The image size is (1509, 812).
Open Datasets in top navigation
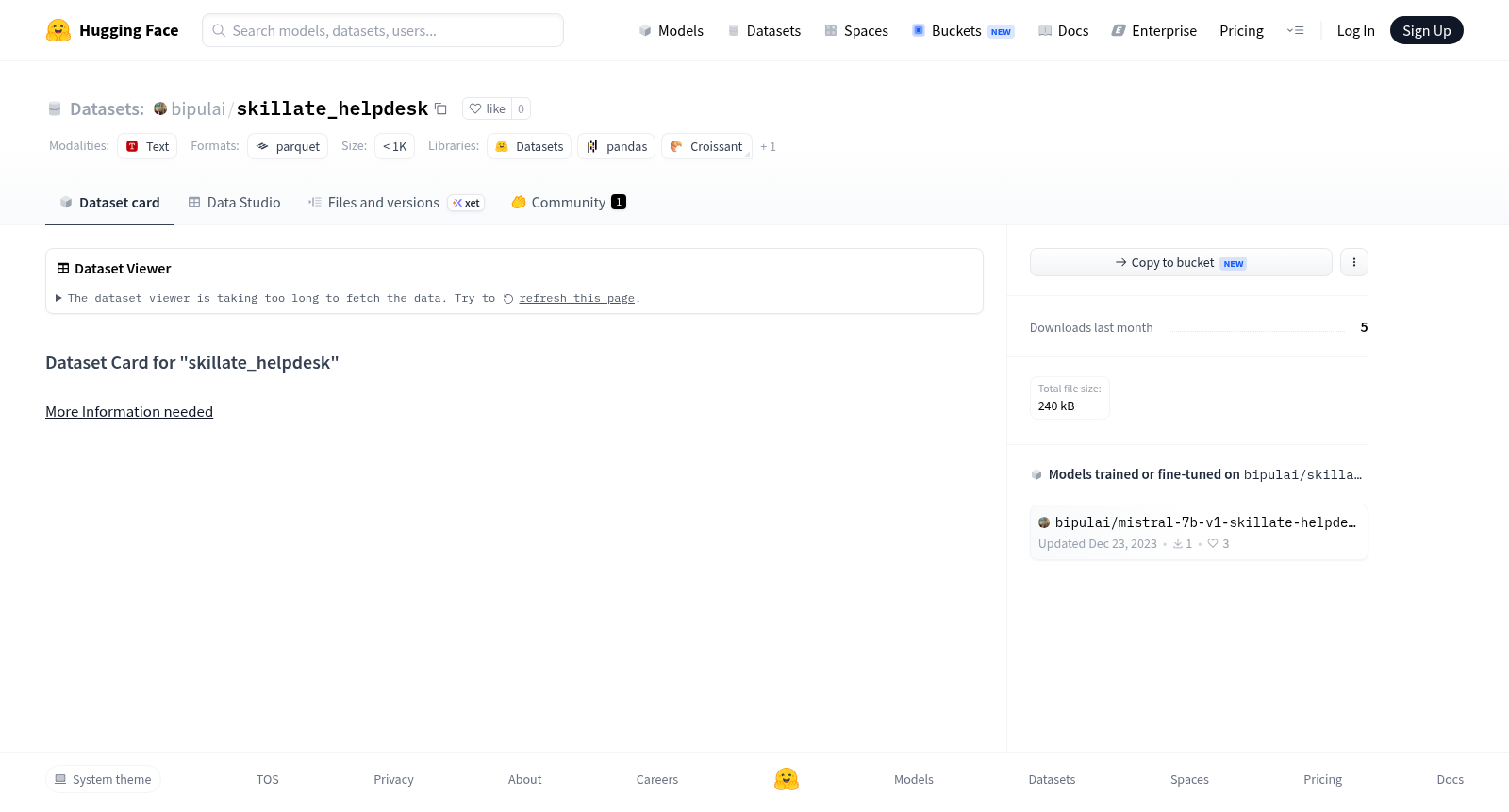coord(764,30)
